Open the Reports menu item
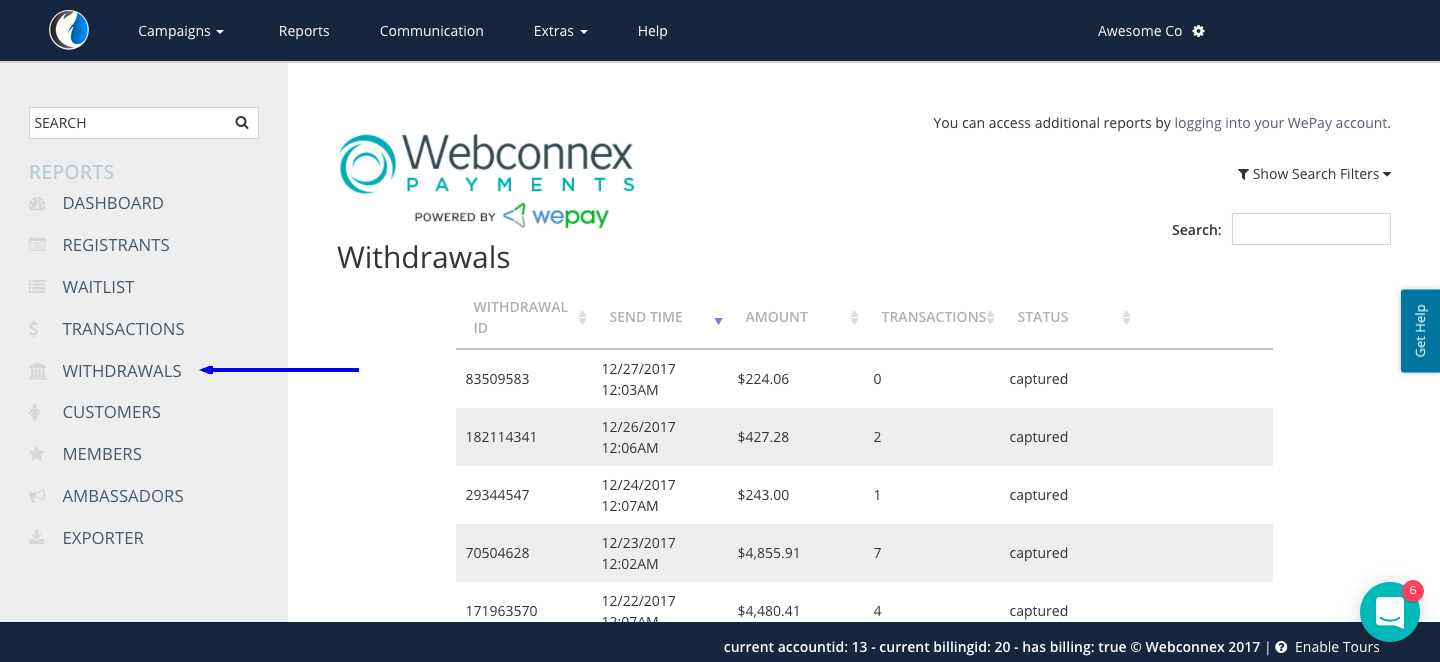The image size is (1440, 662). [x=304, y=31]
